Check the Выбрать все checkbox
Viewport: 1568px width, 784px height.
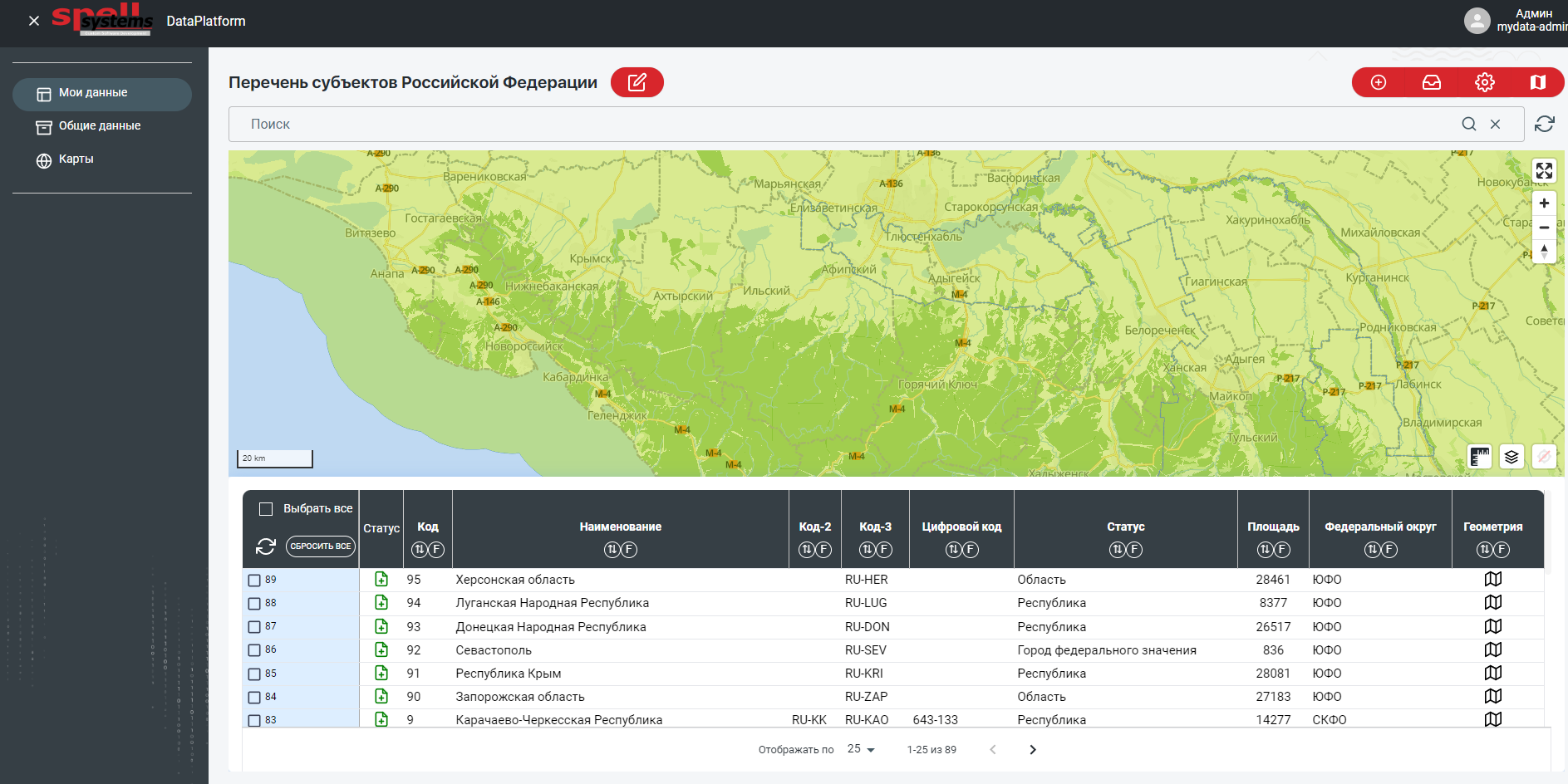point(266,509)
